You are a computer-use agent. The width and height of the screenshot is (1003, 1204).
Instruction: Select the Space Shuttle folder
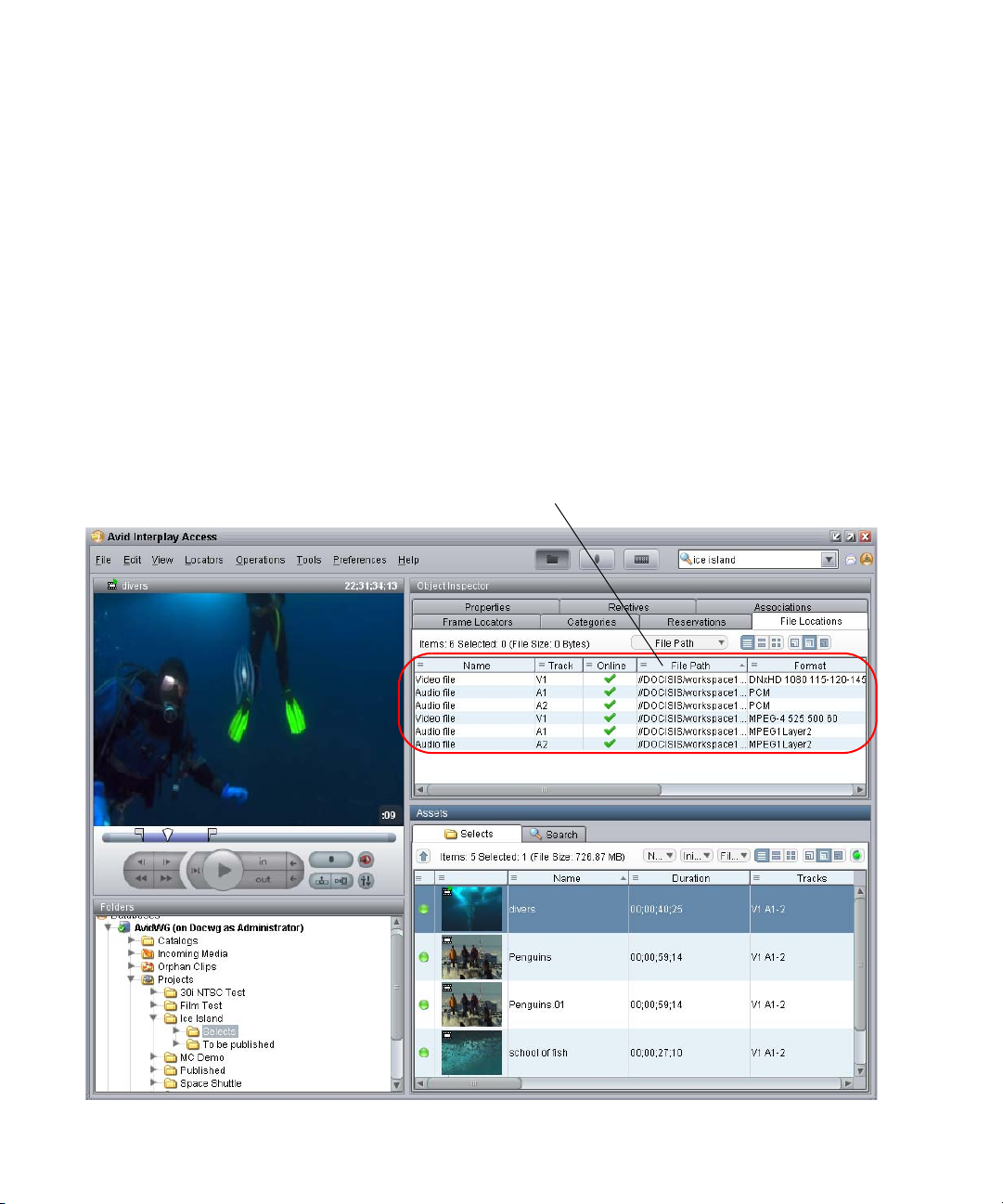click(211, 1083)
